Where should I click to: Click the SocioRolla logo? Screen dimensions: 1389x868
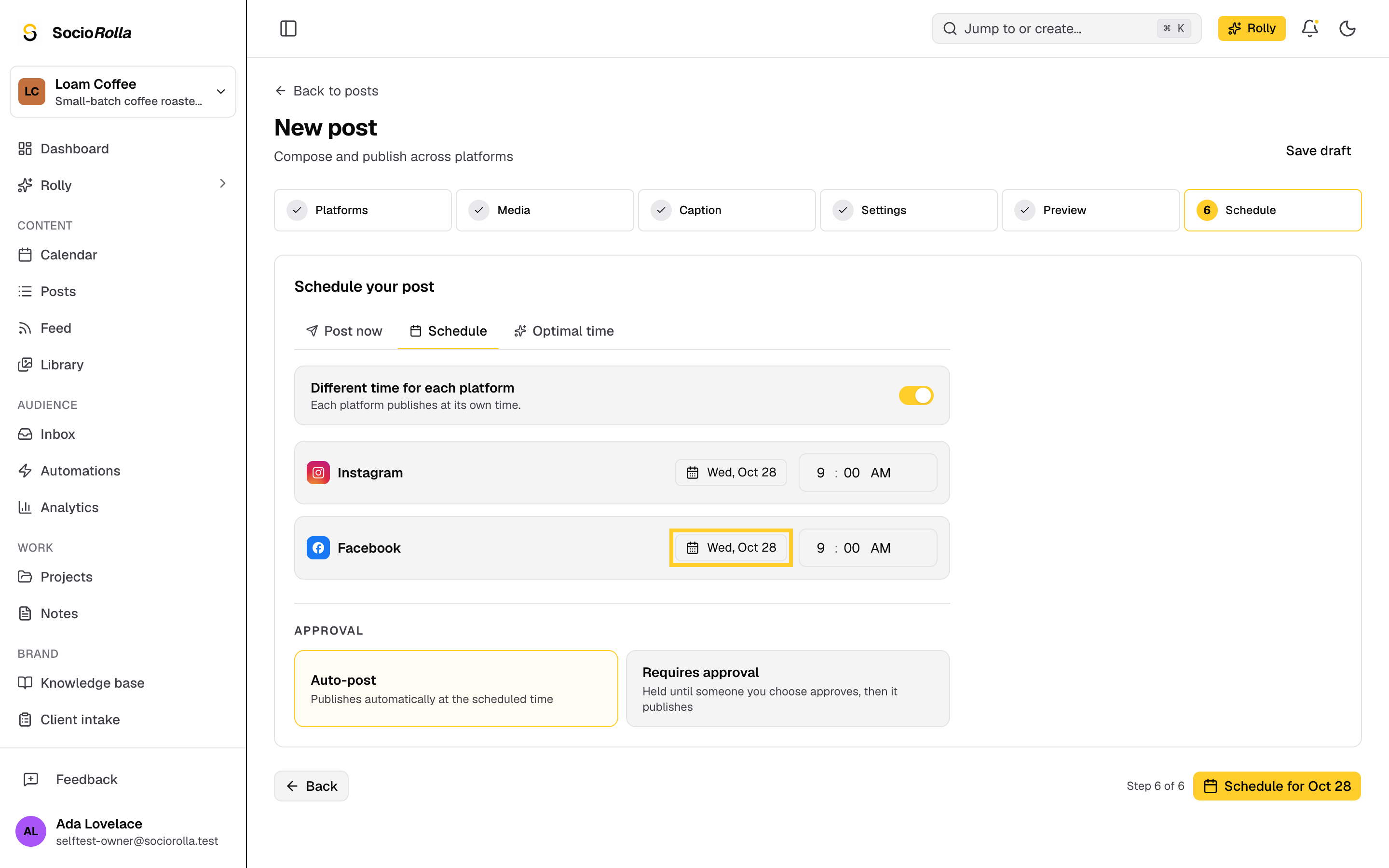[76, 32]
